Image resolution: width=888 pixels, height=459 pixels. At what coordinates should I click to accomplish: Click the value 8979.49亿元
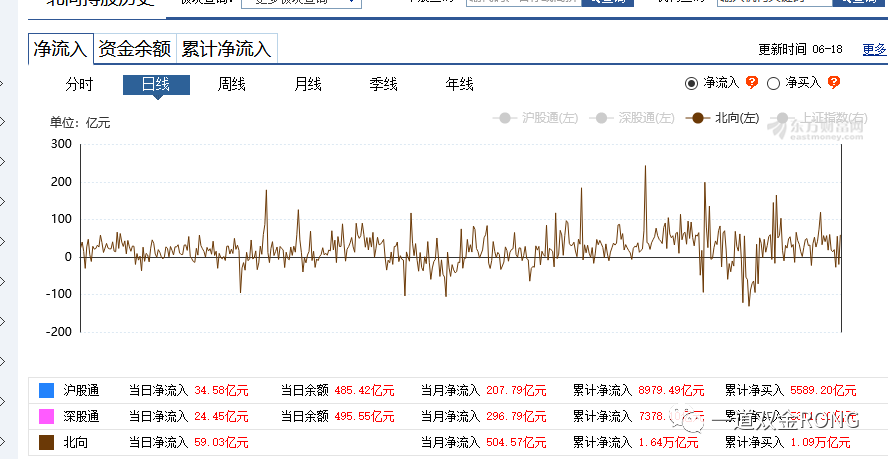[671, 390]
